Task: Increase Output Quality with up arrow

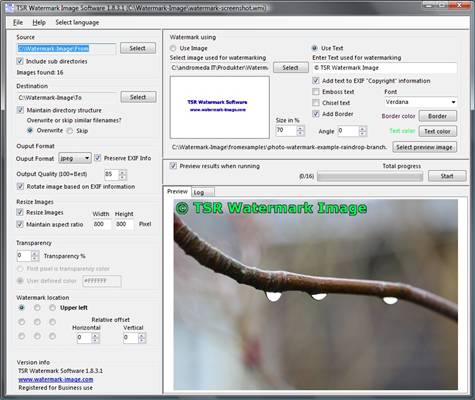Action: 123,172
